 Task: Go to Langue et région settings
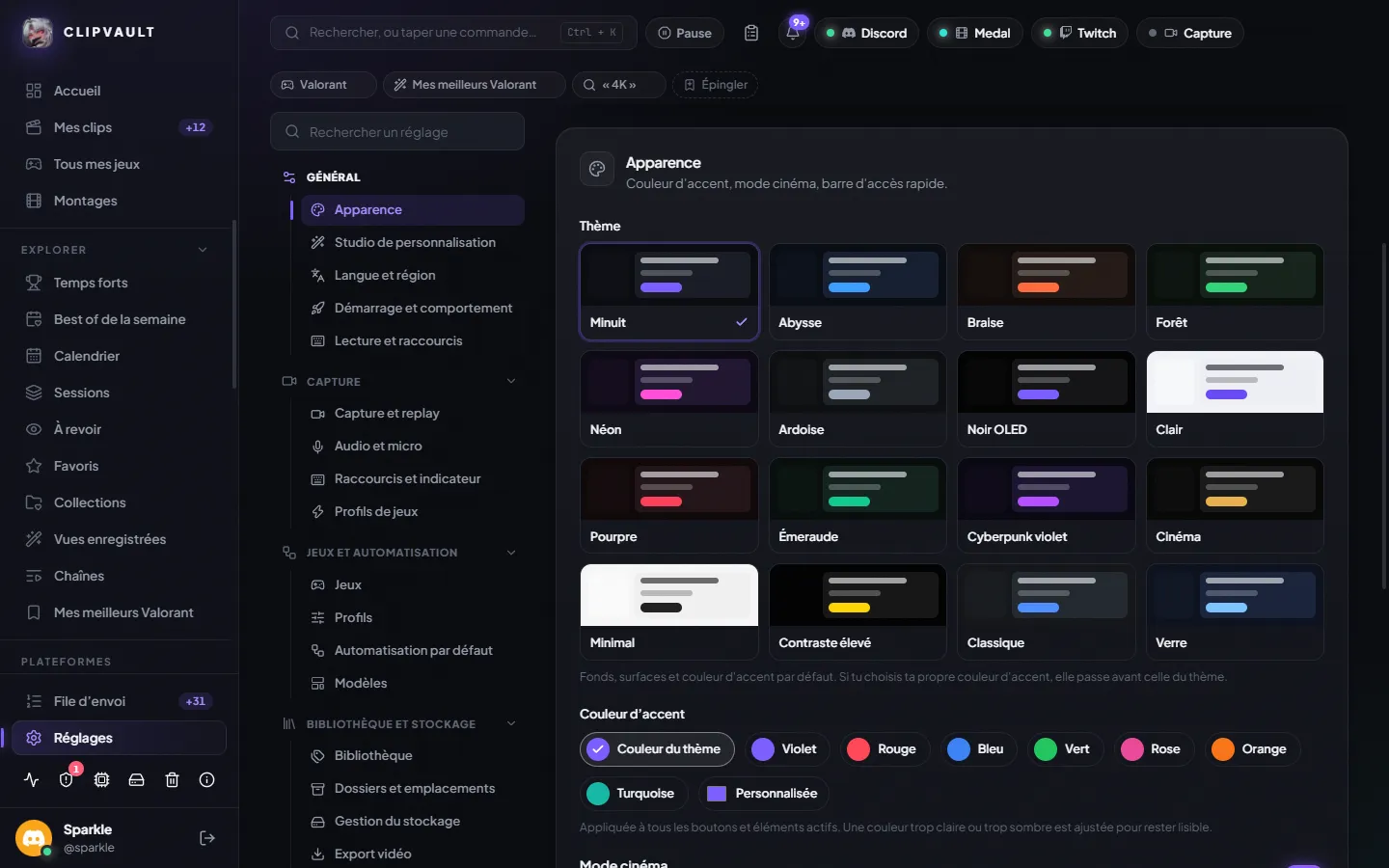pyautogui.click(x=413, y=276)
